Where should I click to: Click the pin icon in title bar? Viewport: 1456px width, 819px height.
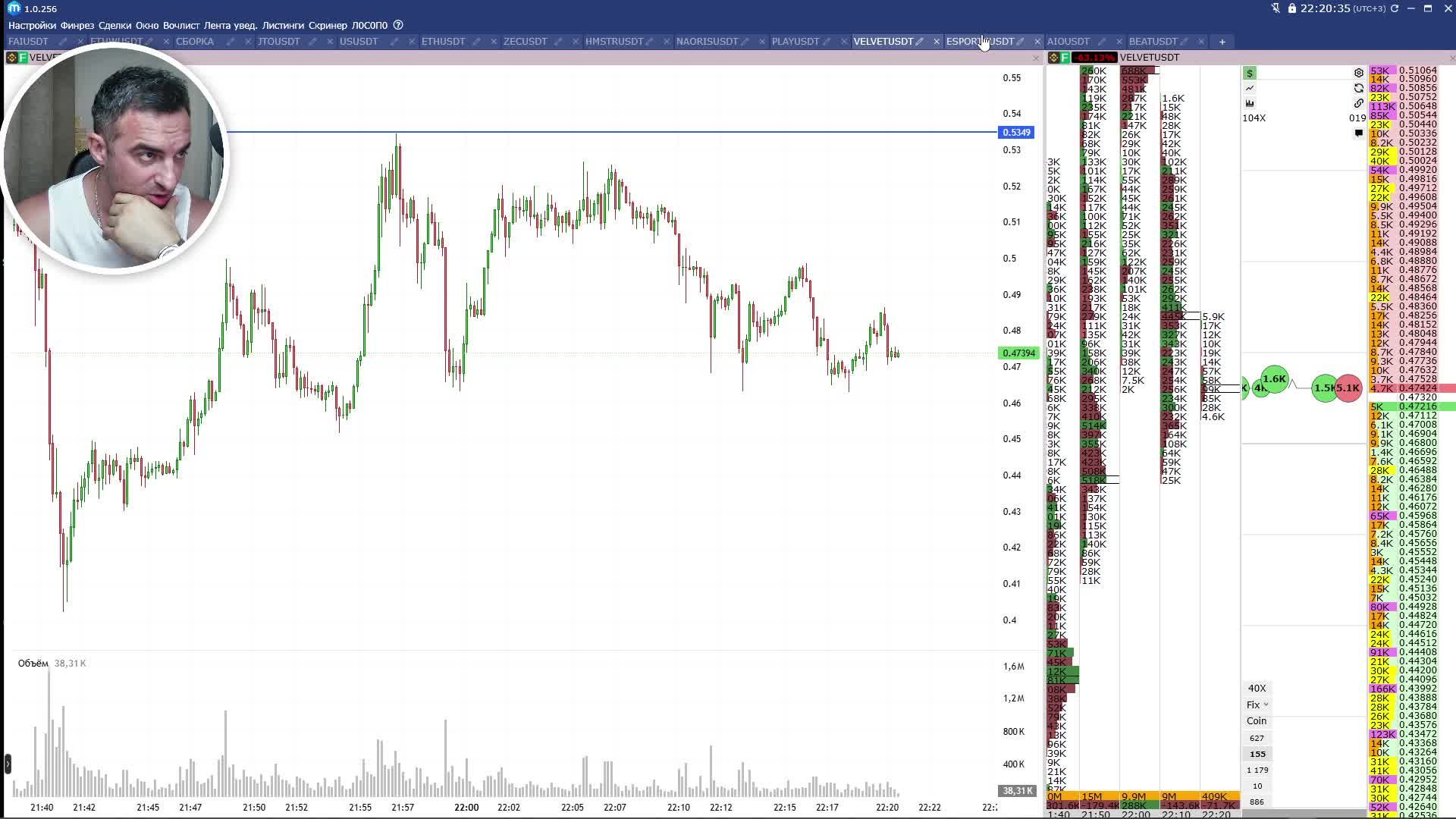[1276, 8]
